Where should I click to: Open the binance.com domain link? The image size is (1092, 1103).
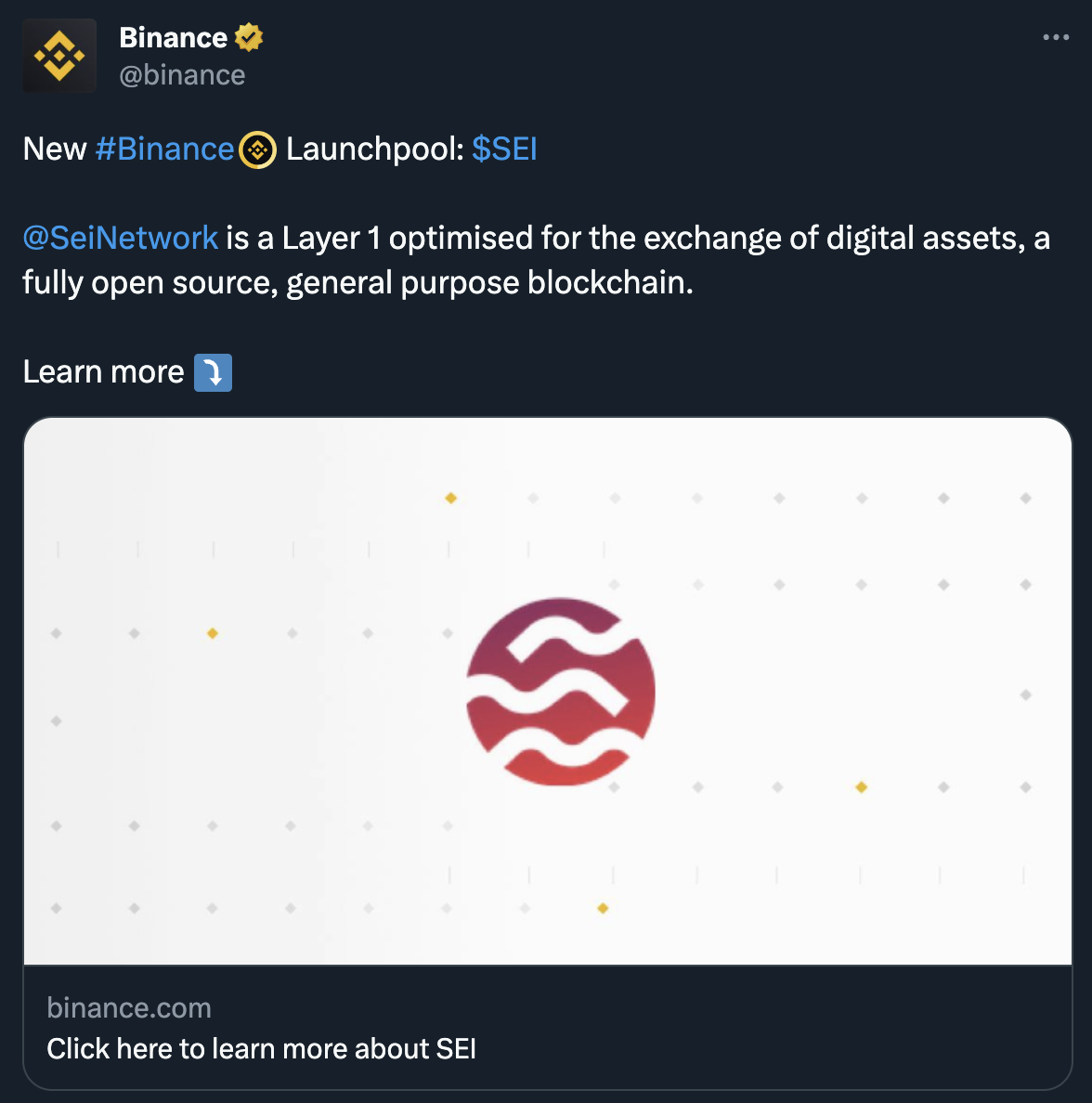(129, 1008)
